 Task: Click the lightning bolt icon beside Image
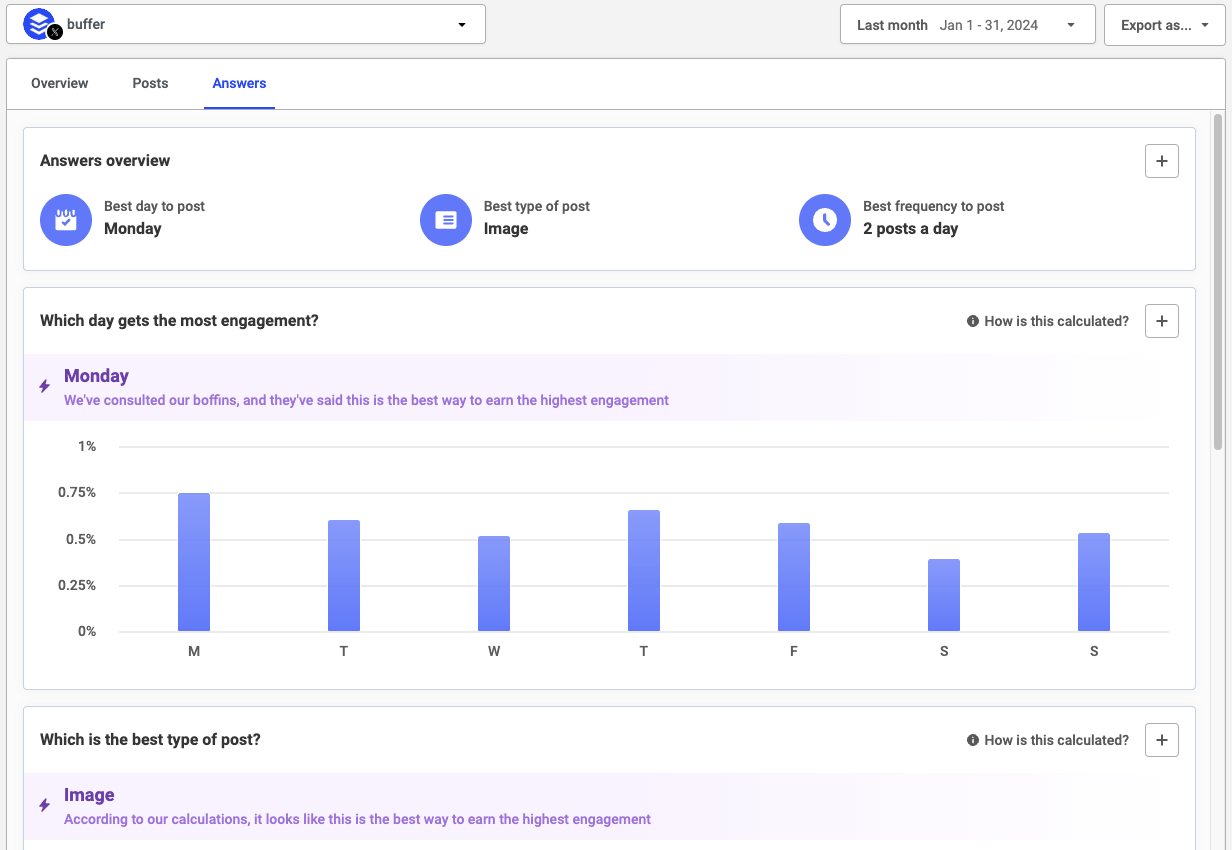click(x=44, y=805)
